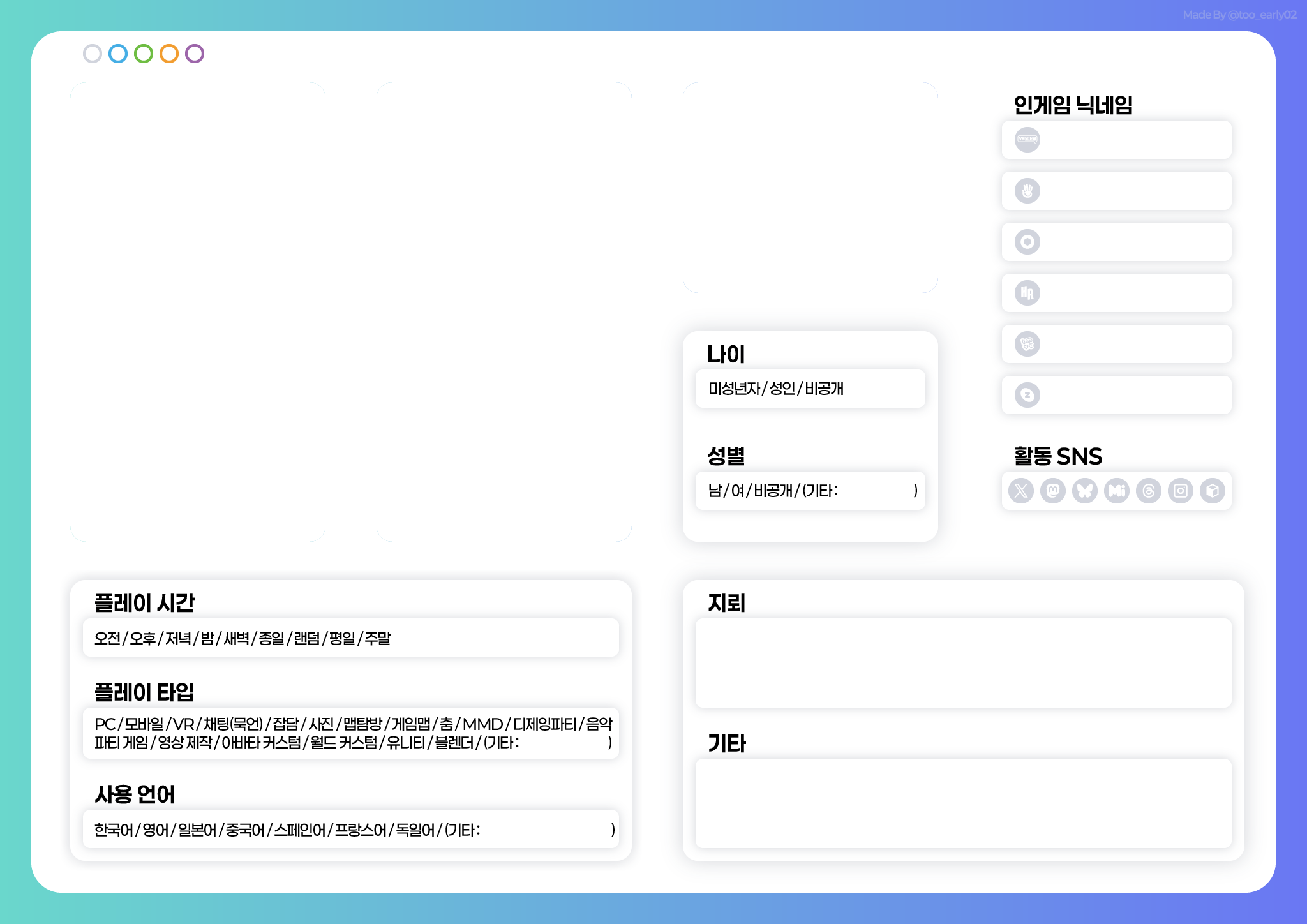Click the 사용 언어 language options field
This screenshot has width=1307, height=924.
click(x=350, y=830)
